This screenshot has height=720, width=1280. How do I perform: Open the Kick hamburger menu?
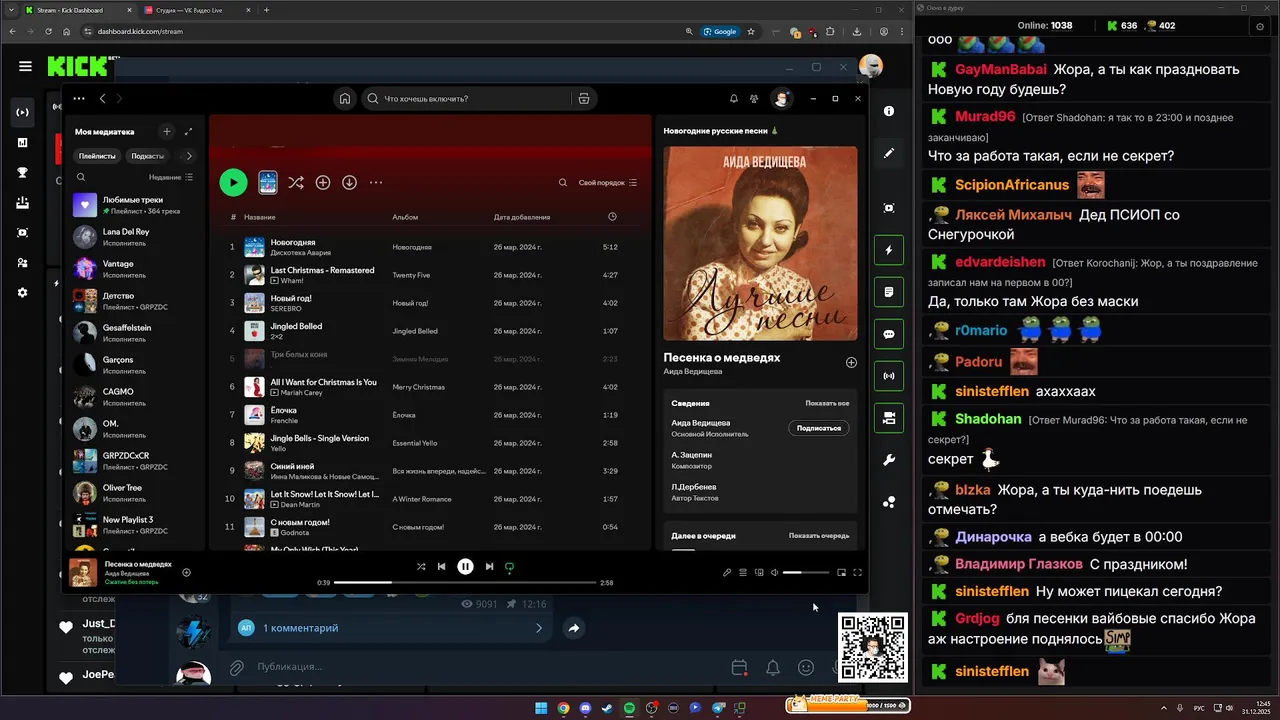coord(25,66)
